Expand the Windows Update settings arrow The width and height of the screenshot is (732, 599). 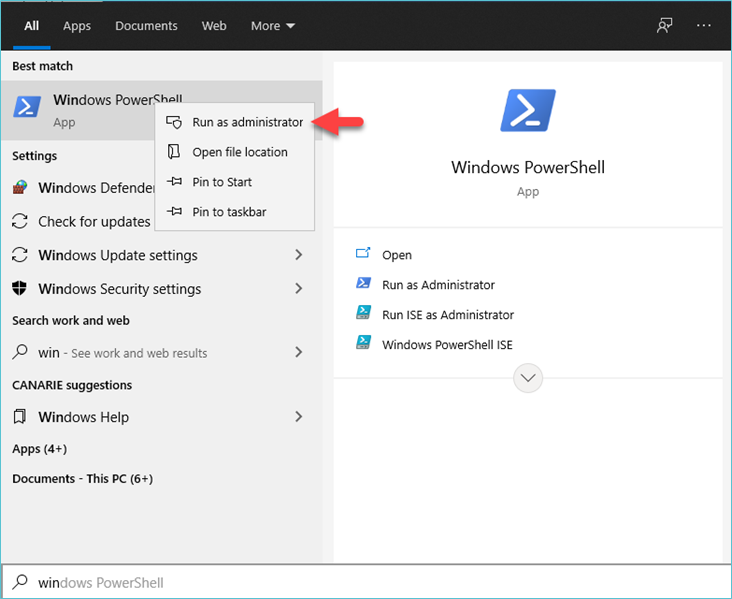(x=298, y=255)
